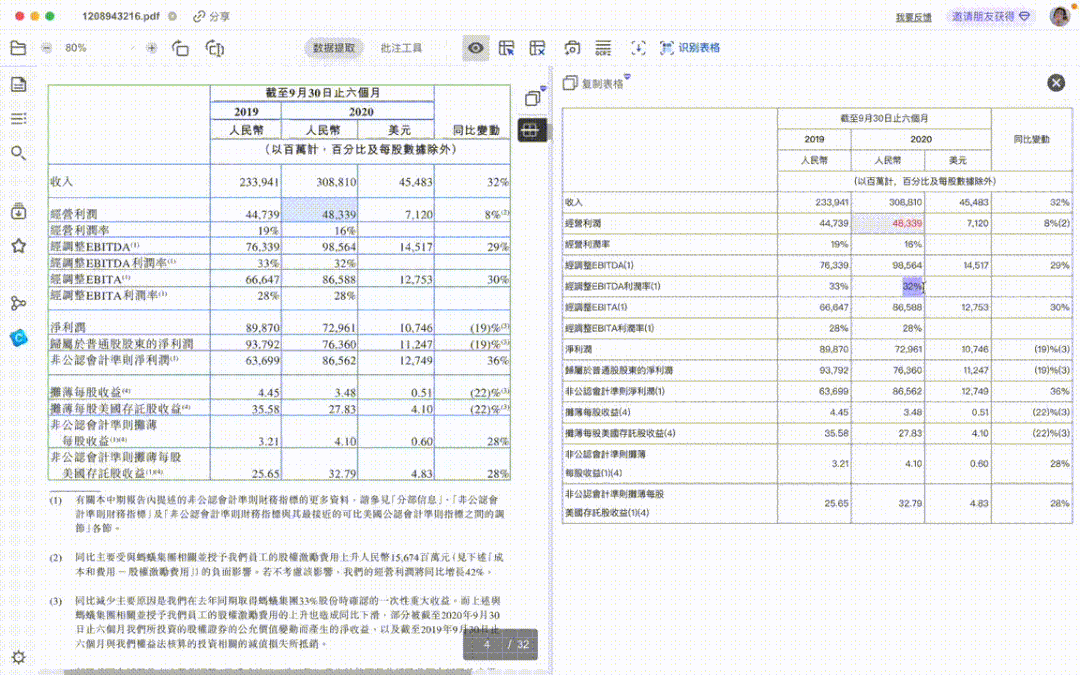
Task: Zoom out with the minus button
Action: click(46, 48)
